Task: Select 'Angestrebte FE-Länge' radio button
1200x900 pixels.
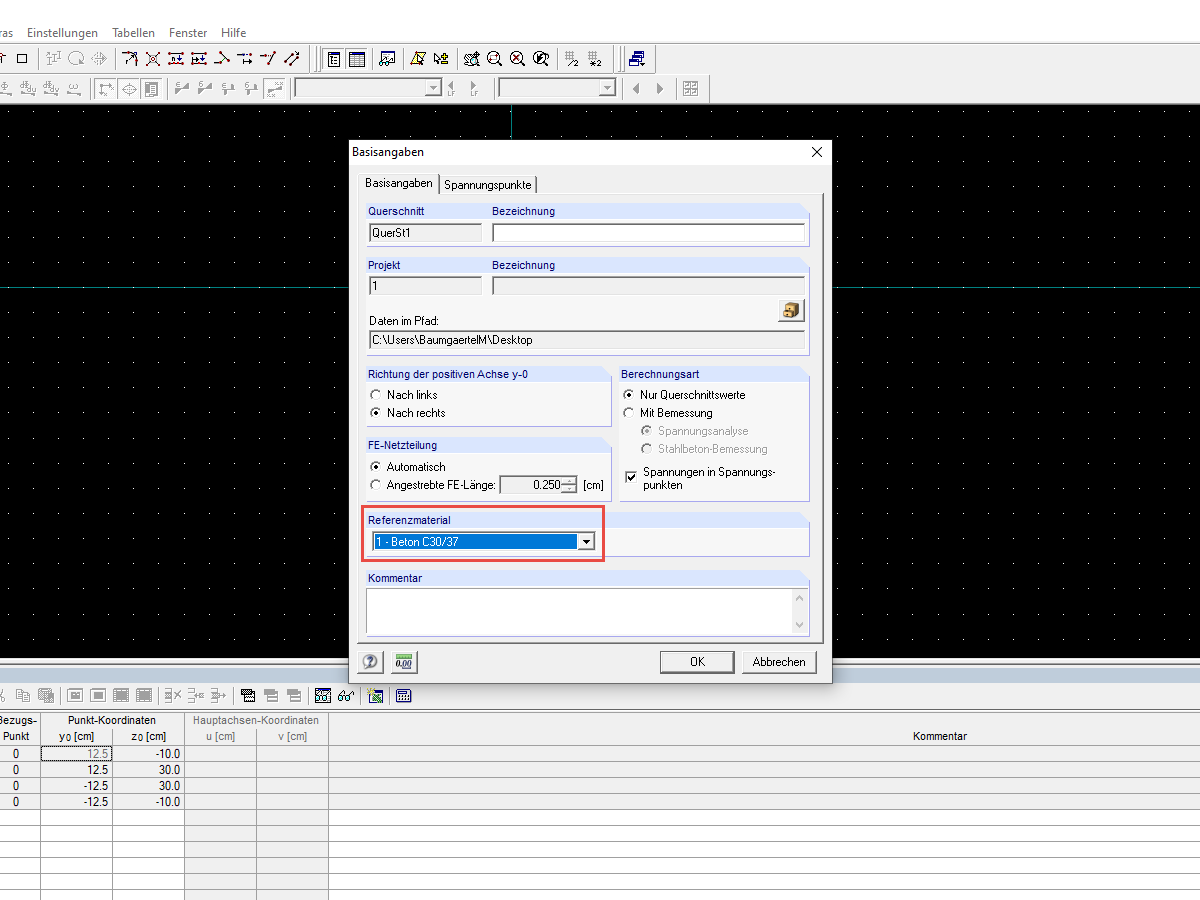Action: tap(376, 485)
